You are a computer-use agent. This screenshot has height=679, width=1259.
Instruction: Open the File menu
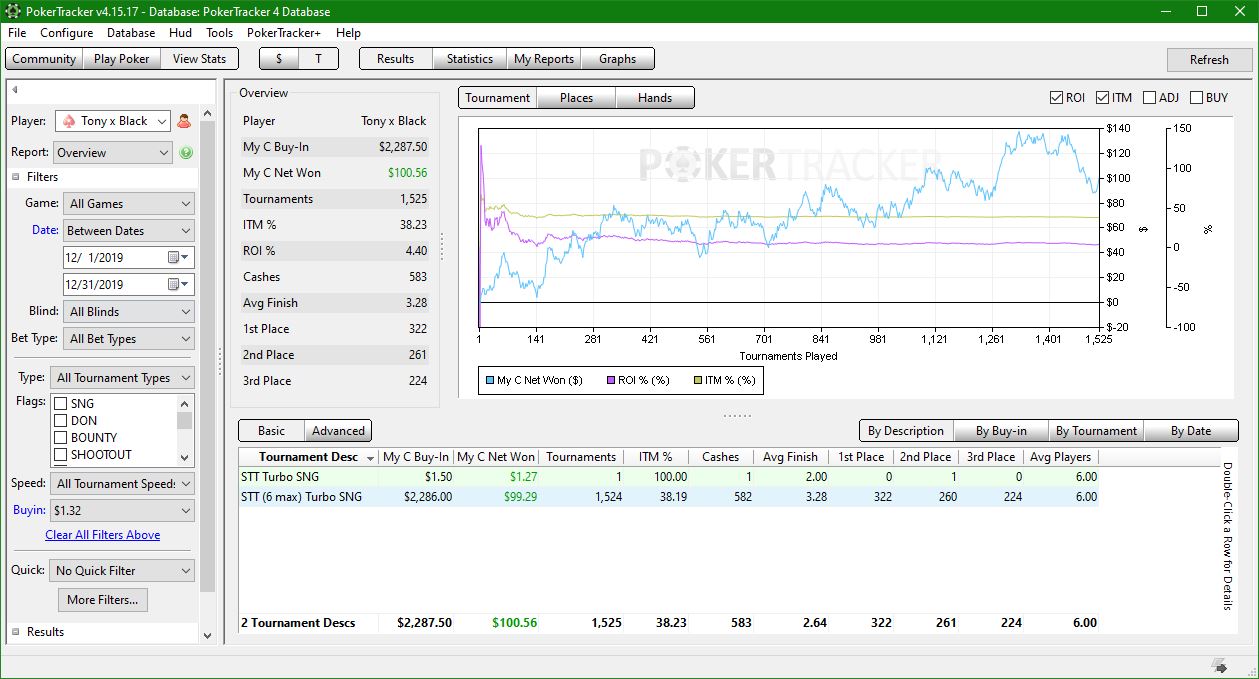17,33
